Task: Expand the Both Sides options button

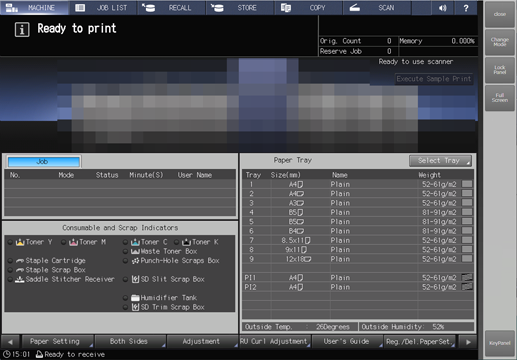Action: coord(130,341)
